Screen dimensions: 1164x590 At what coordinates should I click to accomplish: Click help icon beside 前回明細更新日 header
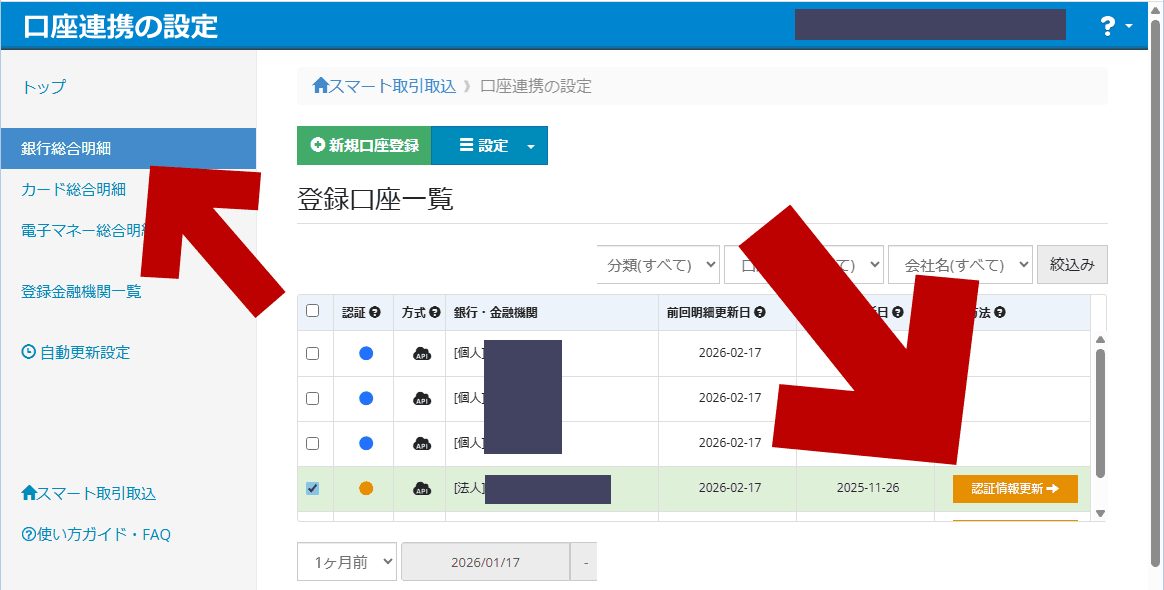(760, 313)
